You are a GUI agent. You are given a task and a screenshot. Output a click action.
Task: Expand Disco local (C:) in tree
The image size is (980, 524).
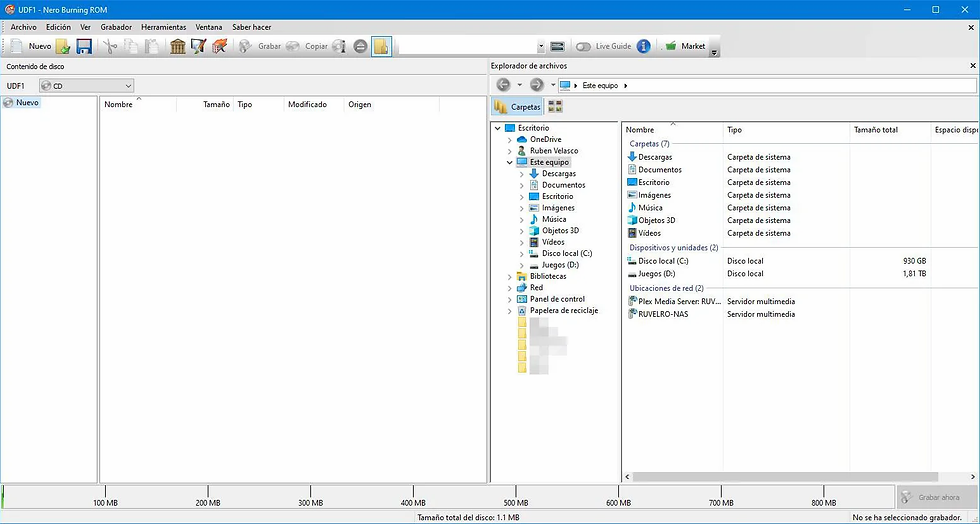point(522,254)
